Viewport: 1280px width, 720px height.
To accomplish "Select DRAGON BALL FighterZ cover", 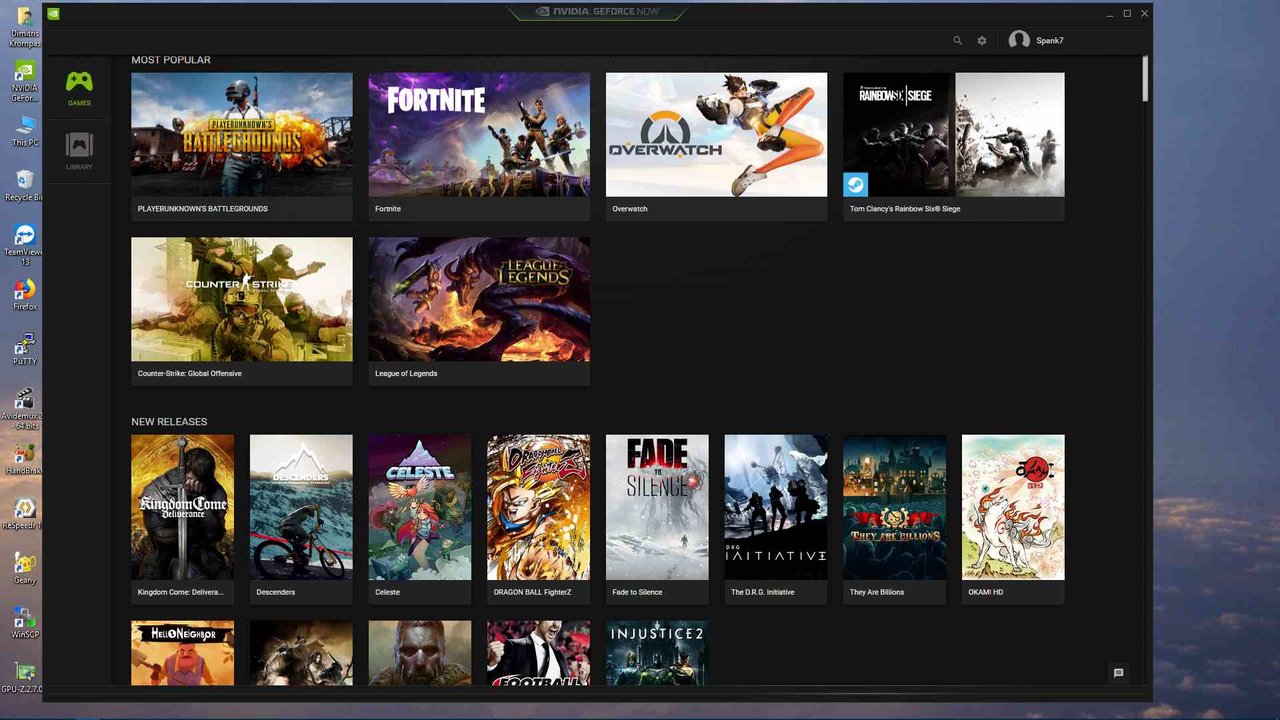I will [538, 507].
